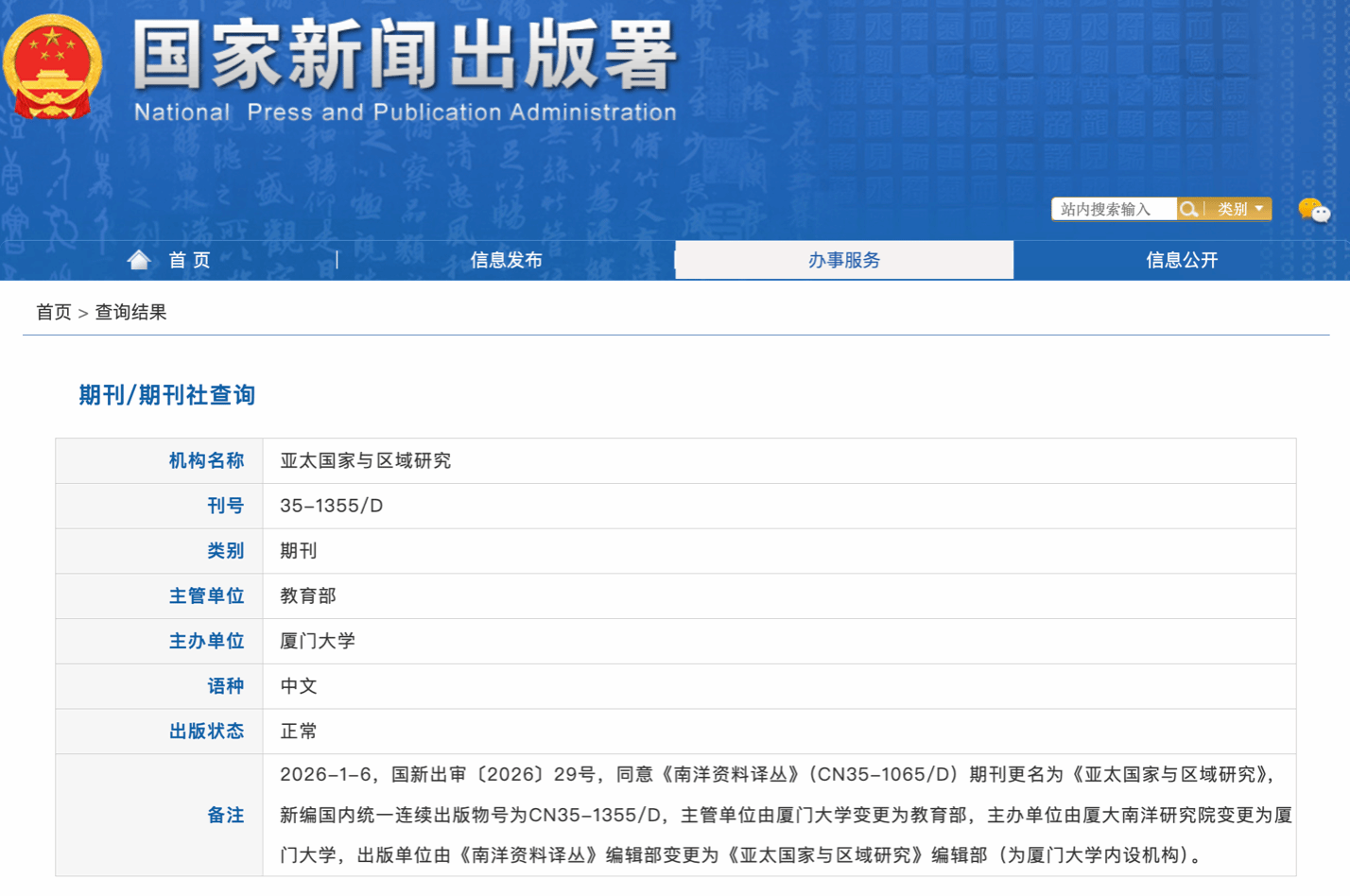Click the 刊号 value 35-1355/D

332,506
